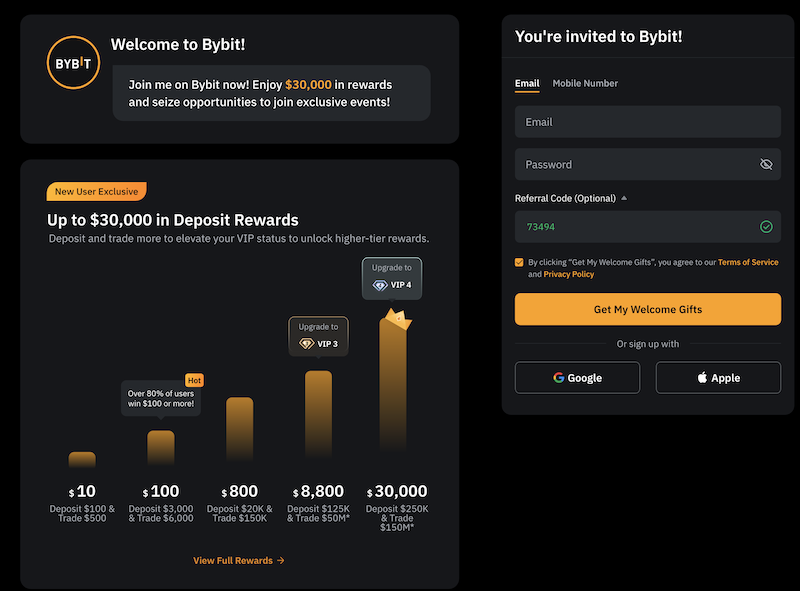Select the Email tab
This screenshot has width=800, height=591.
(527, 83)
